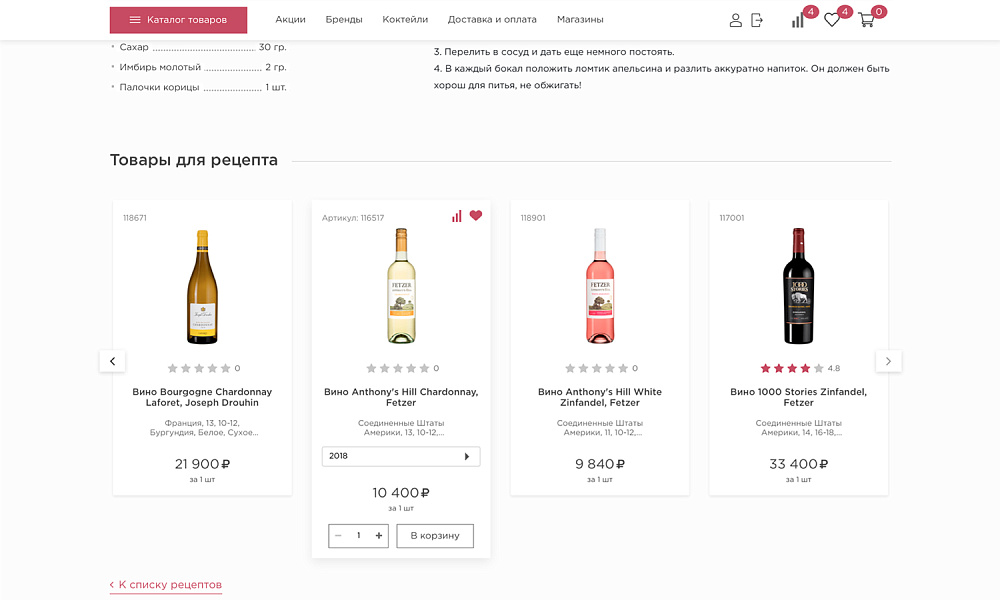Image resolution: width=1000 pixels, height=600 pixels.
Task: Open Вино 1000 Stories Zinfandel bottle thumbnail
Action: (x=798, y=283)
